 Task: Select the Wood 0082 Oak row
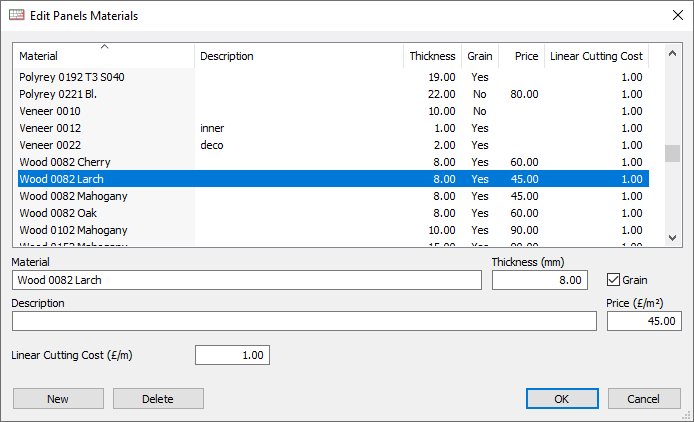333,213
